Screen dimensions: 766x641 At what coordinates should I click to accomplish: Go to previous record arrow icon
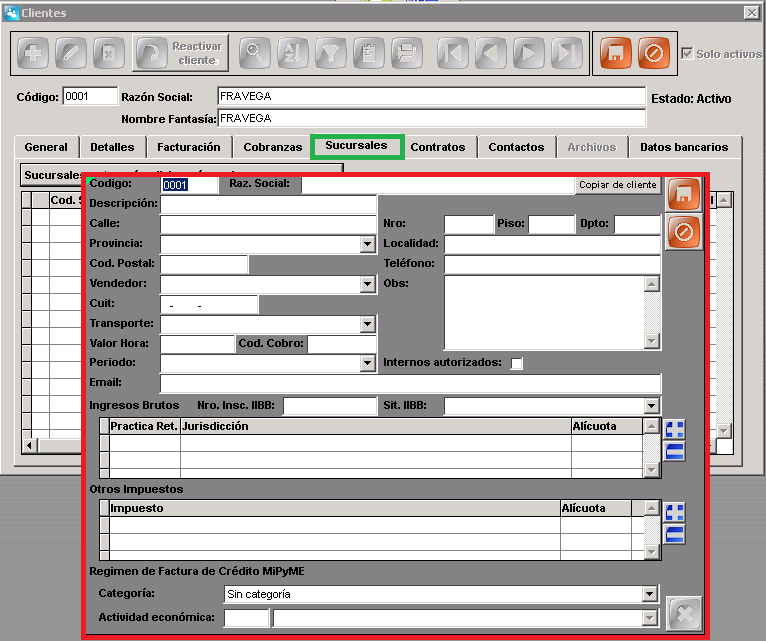pos(491,53)
